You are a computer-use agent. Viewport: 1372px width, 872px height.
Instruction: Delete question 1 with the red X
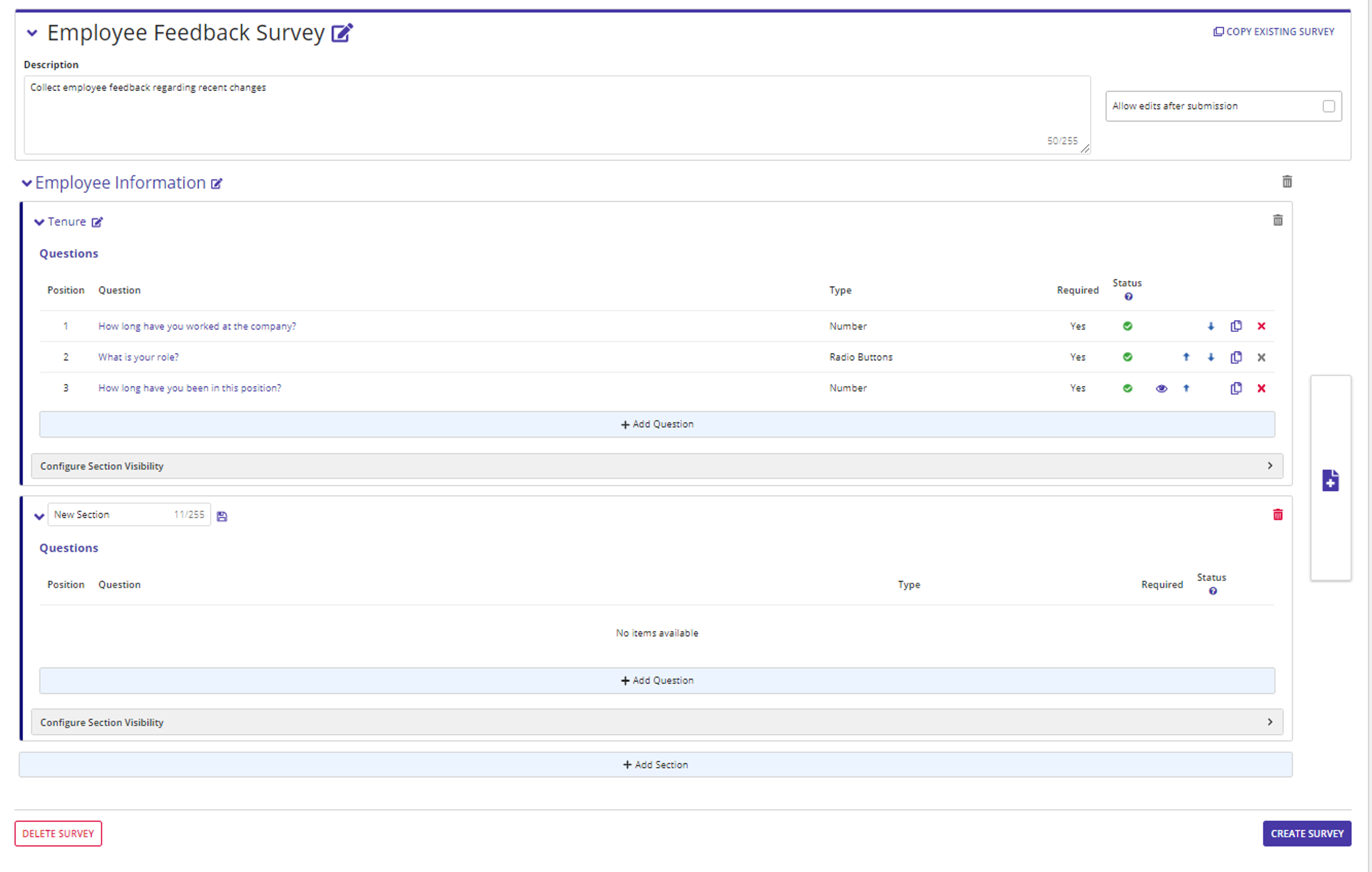coord(1262,327)
